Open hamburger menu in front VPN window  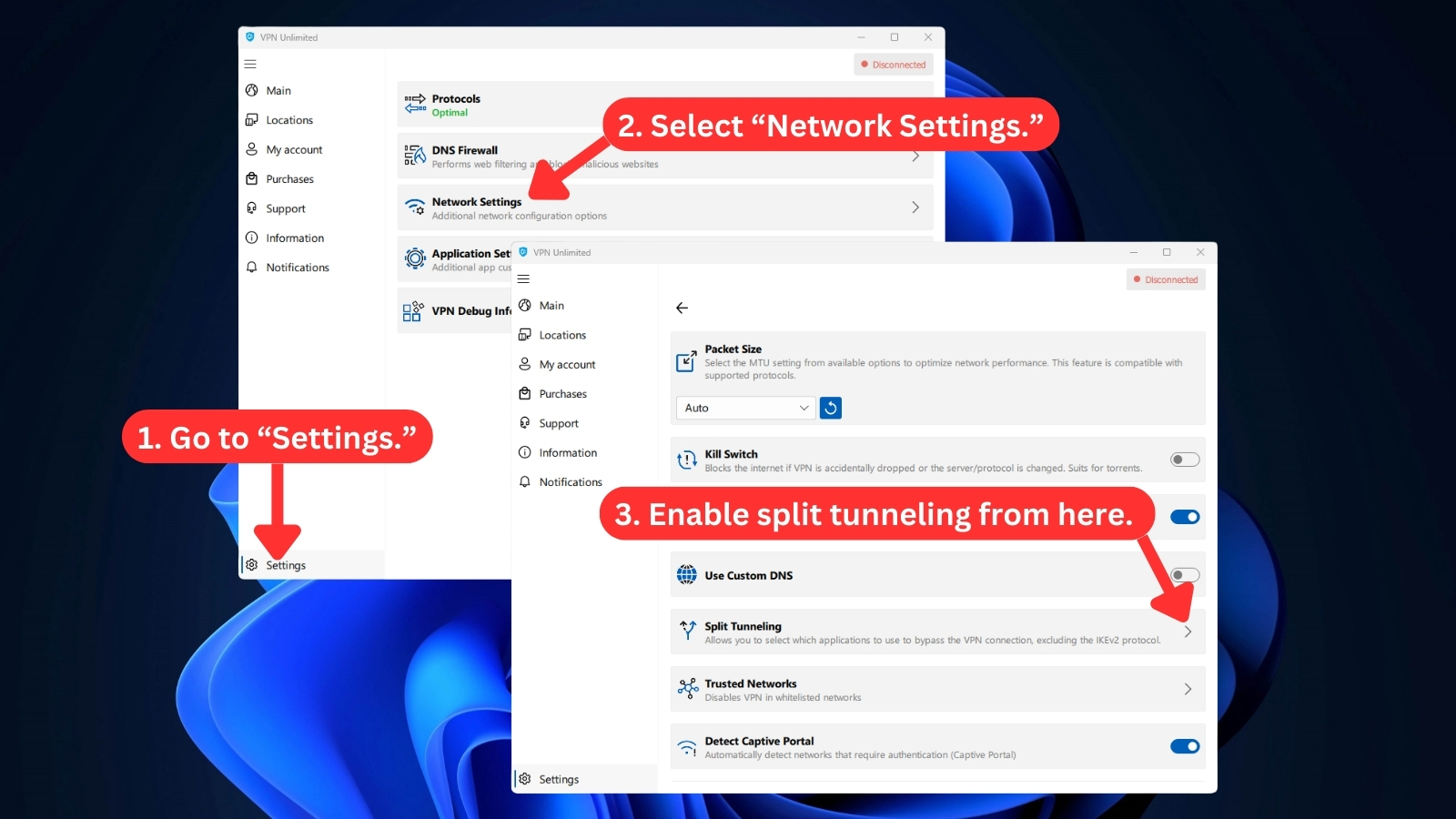tap(523, 279)
